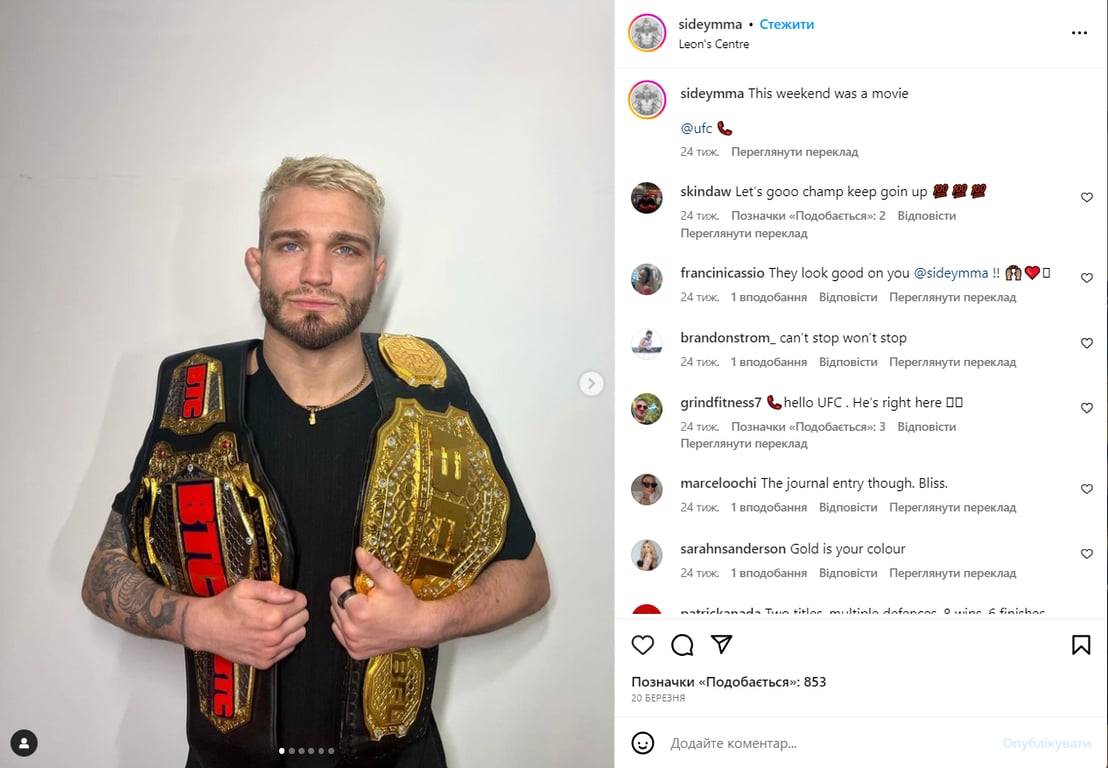Viewport: 1108px width, 768px height.
Task: Like skindaw's comment
Action: coord(1087,197)
